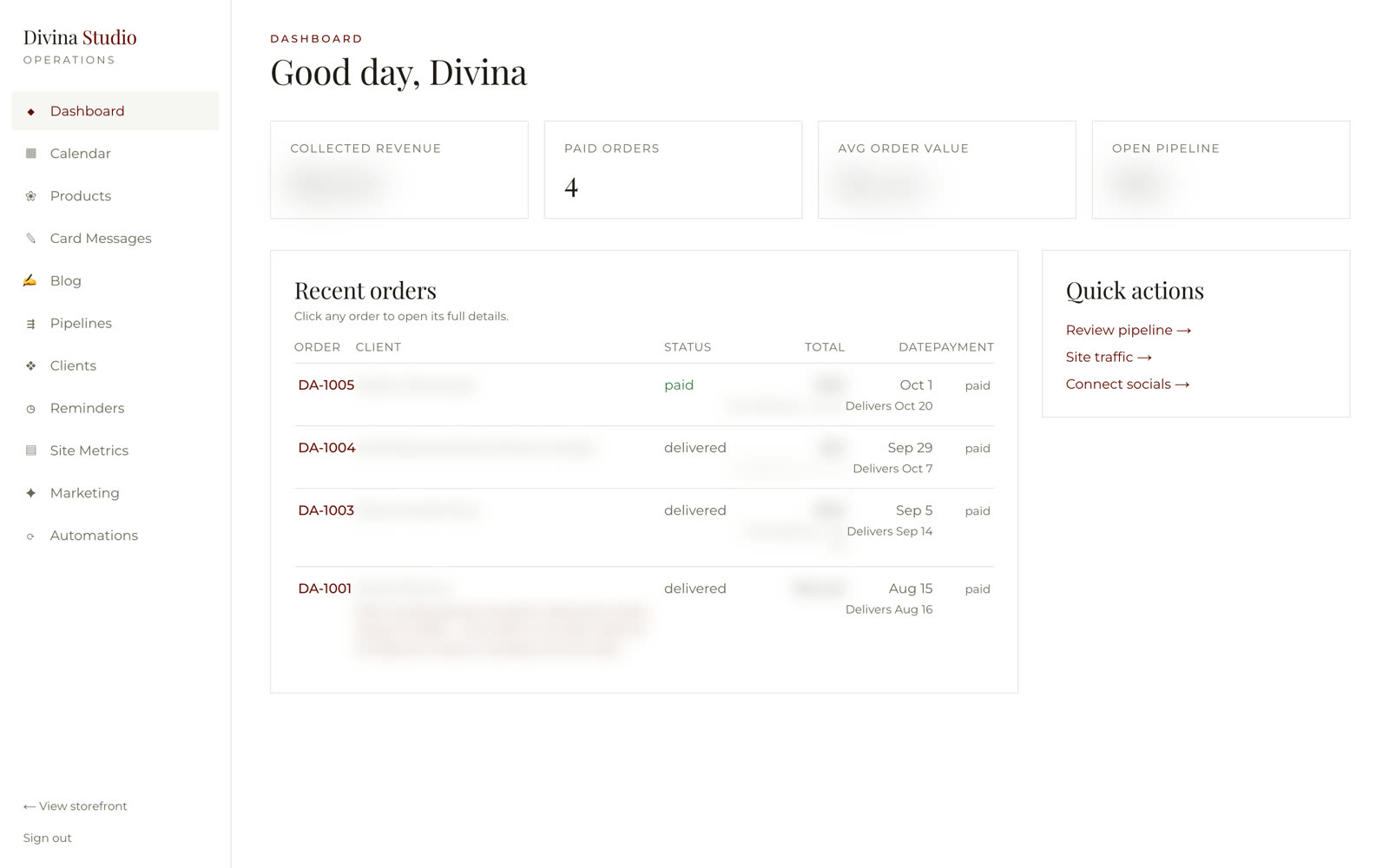Click the Site Metrics icon
This screenshot has height=868, width=1389.
31,450
